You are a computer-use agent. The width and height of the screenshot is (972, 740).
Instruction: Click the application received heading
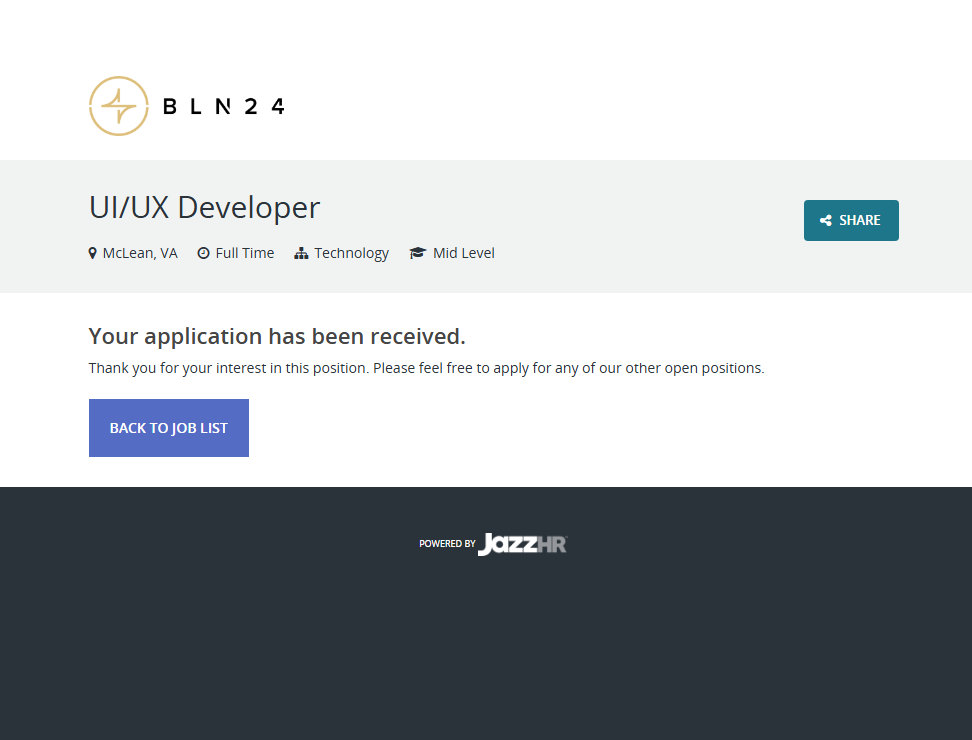point(277,335)
